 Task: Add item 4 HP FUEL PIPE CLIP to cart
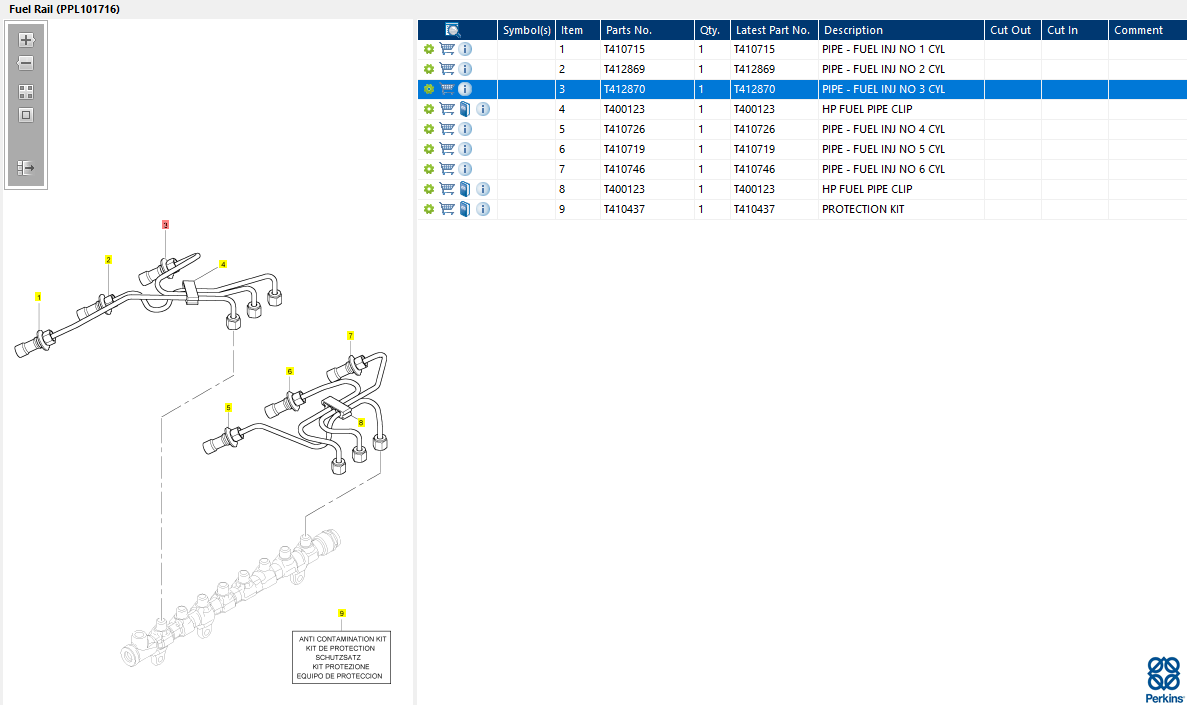pyautogui.click(x=447, y=109)
